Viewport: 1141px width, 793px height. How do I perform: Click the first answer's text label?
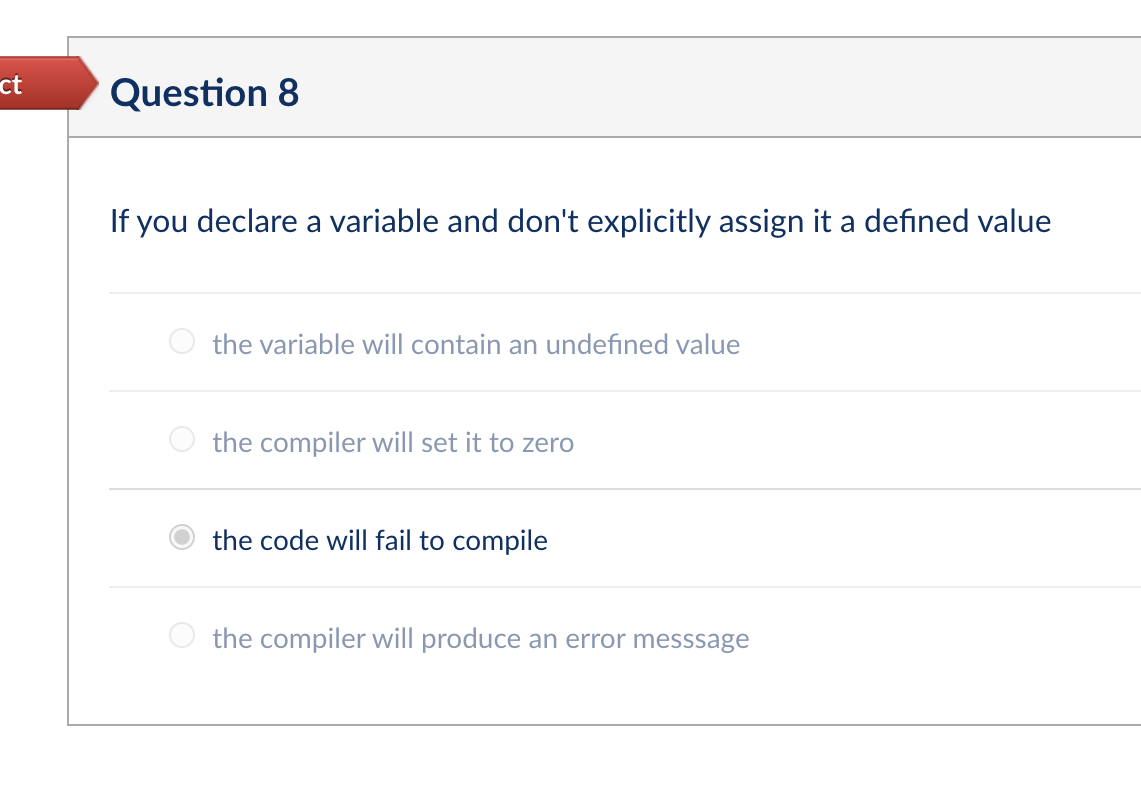475,344
